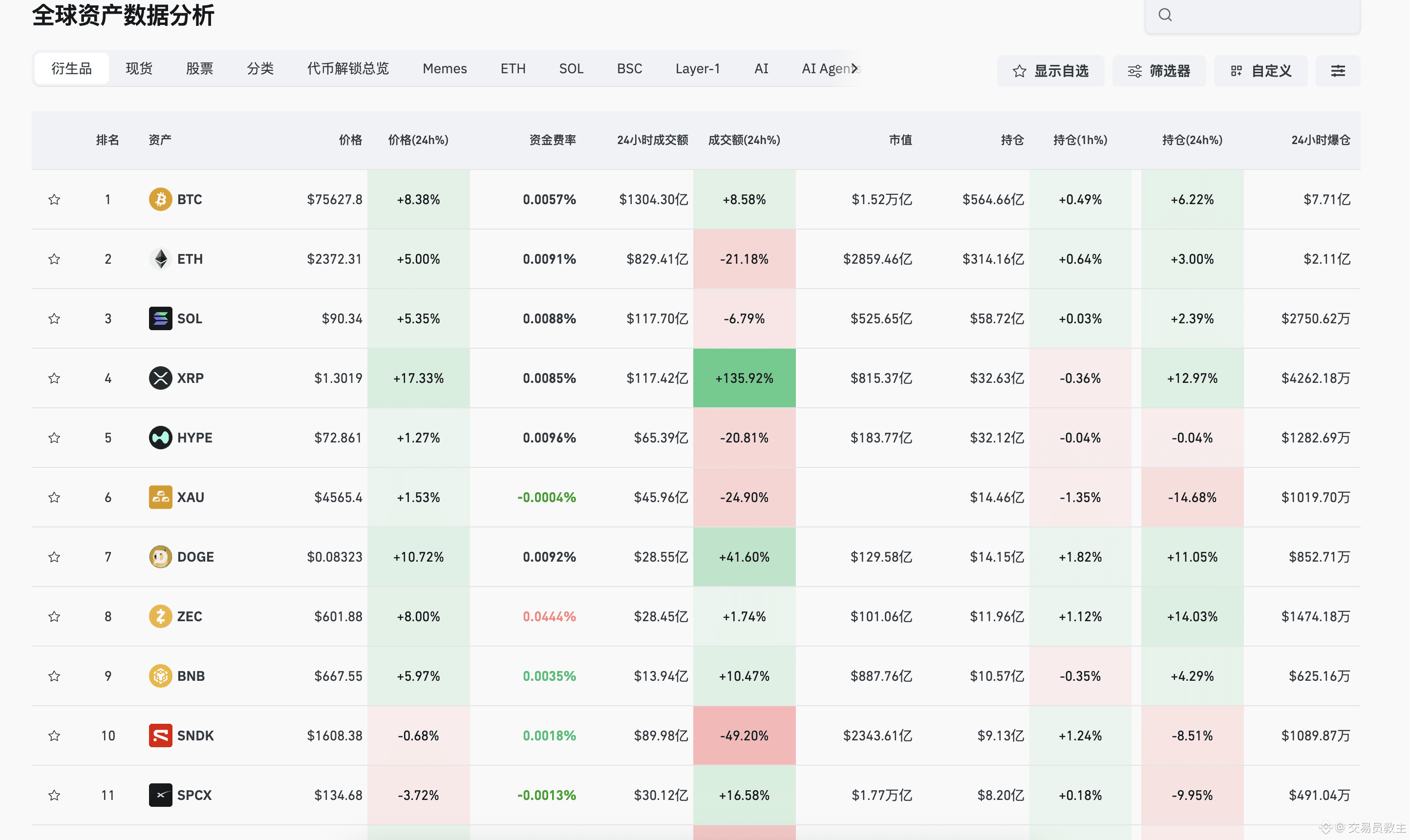This screenshot has width=1410, height=840.
Task: Click the DOGE coin icon
Action: point(160,556)
